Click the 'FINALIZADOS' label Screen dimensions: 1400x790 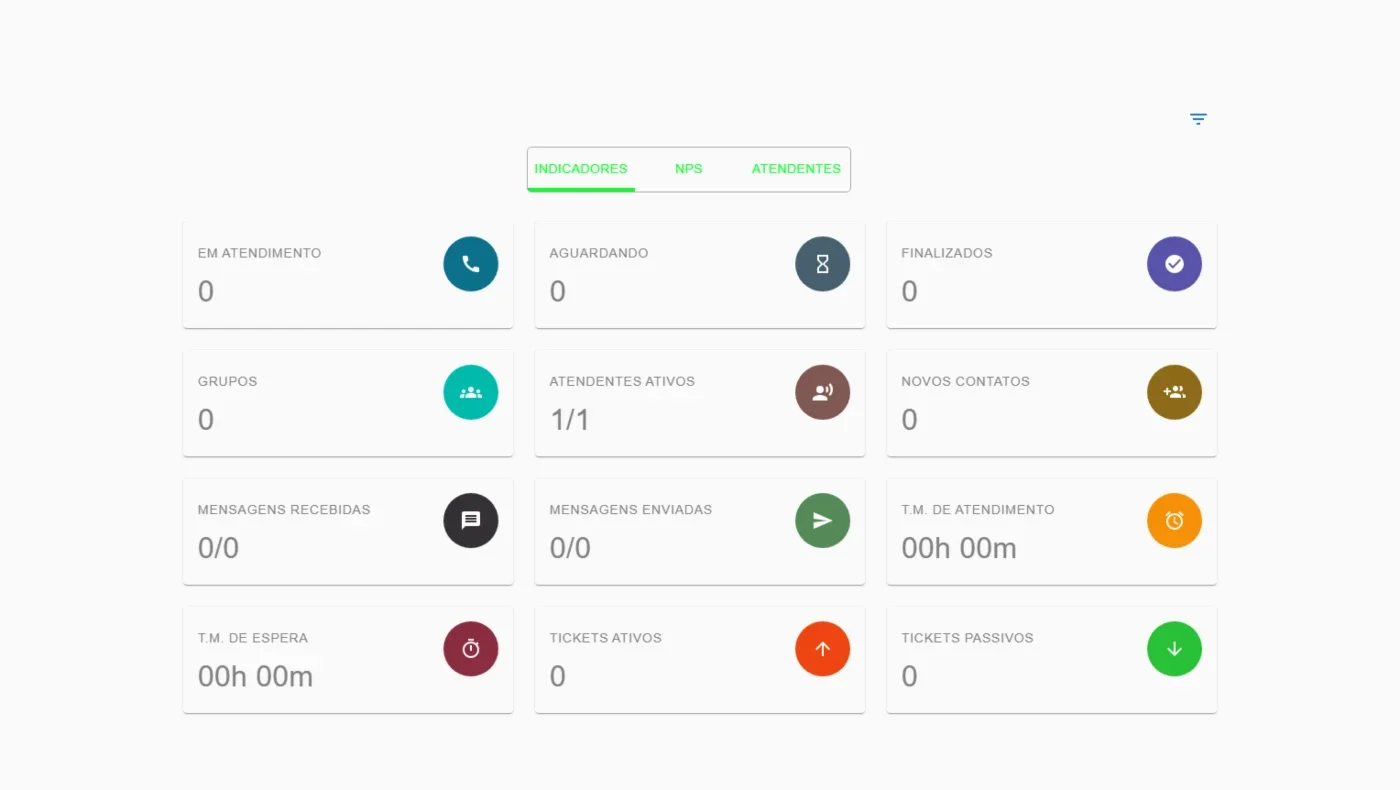tap(947, 253)
